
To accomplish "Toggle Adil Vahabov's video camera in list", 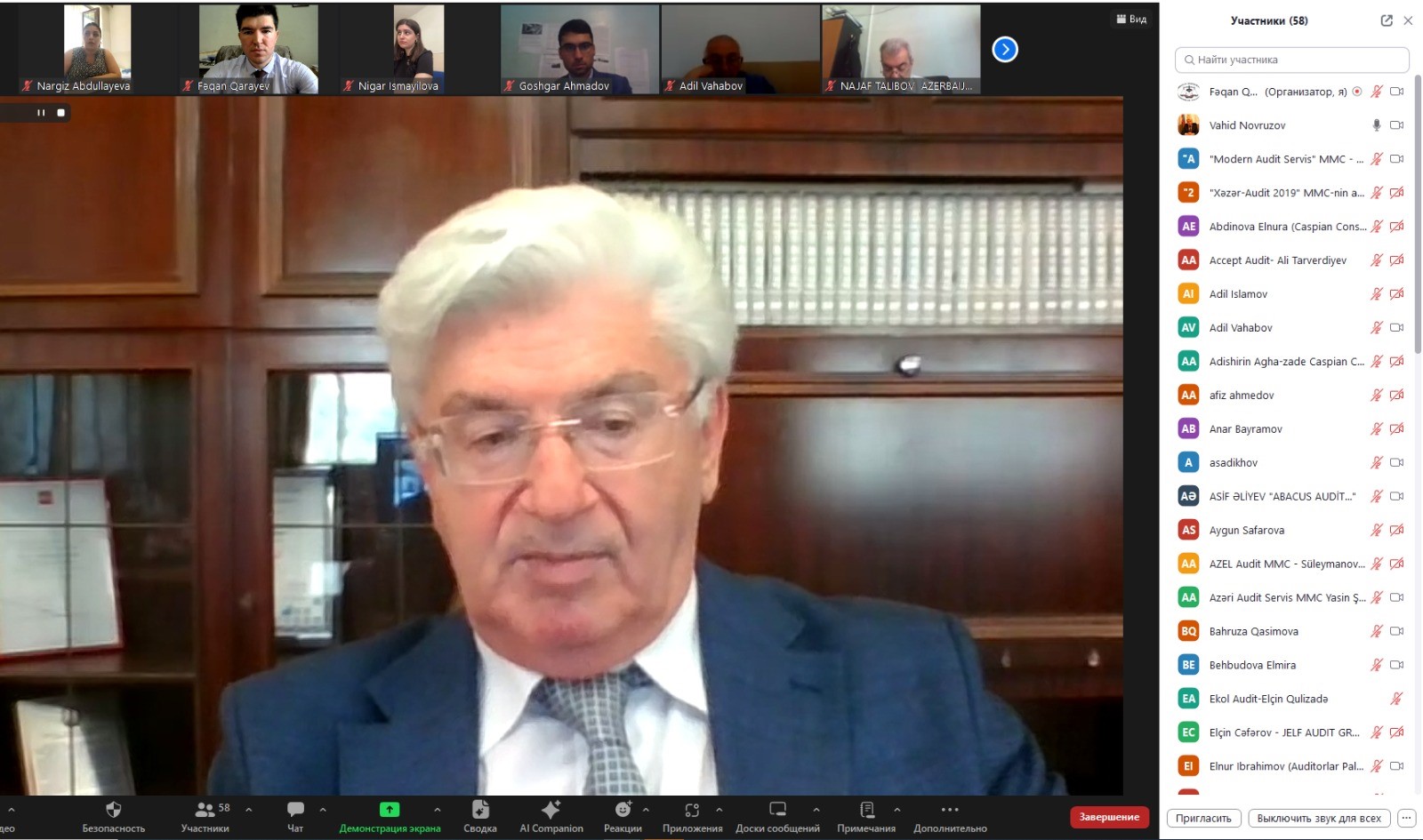I will tap(1396, 328).
